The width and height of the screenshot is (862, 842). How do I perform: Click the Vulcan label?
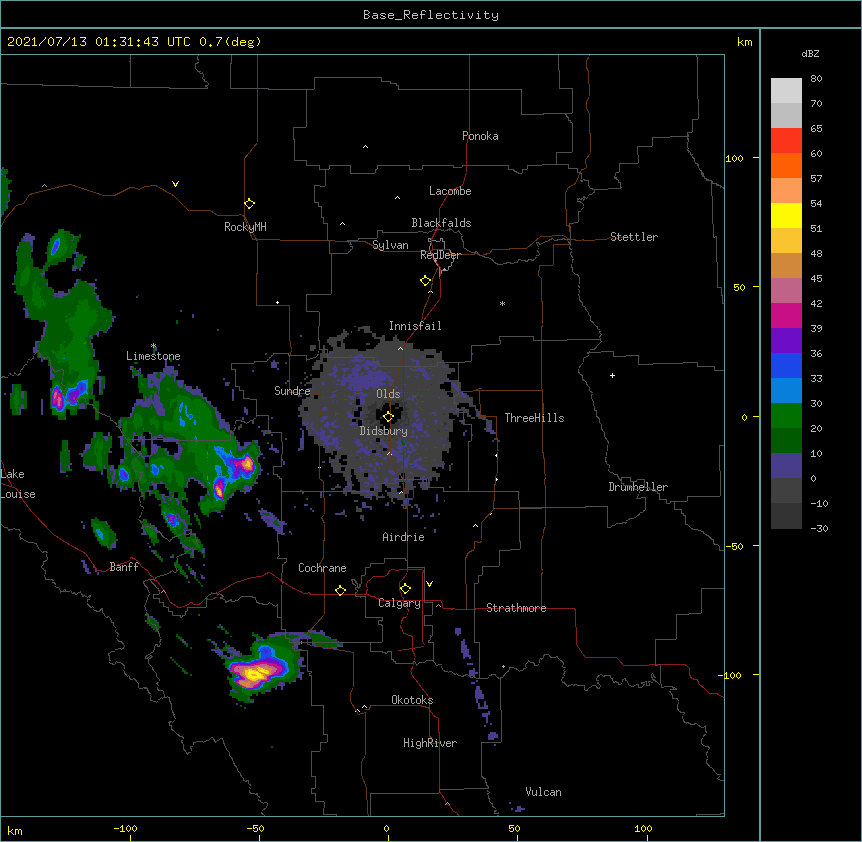click(543, 792)
